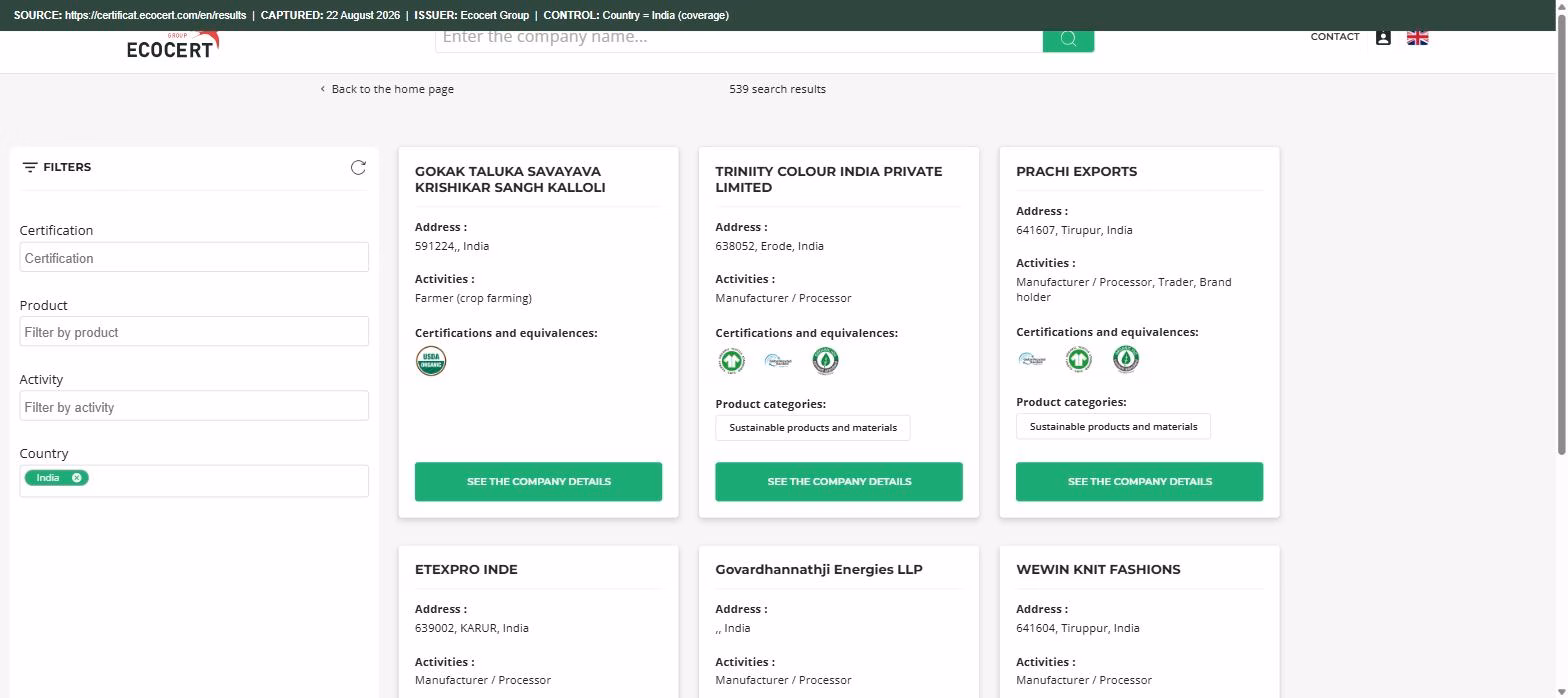The image size is (1568, 698).
Task: Open the Certification filter dropdown
Action: [x=194, y=258]
